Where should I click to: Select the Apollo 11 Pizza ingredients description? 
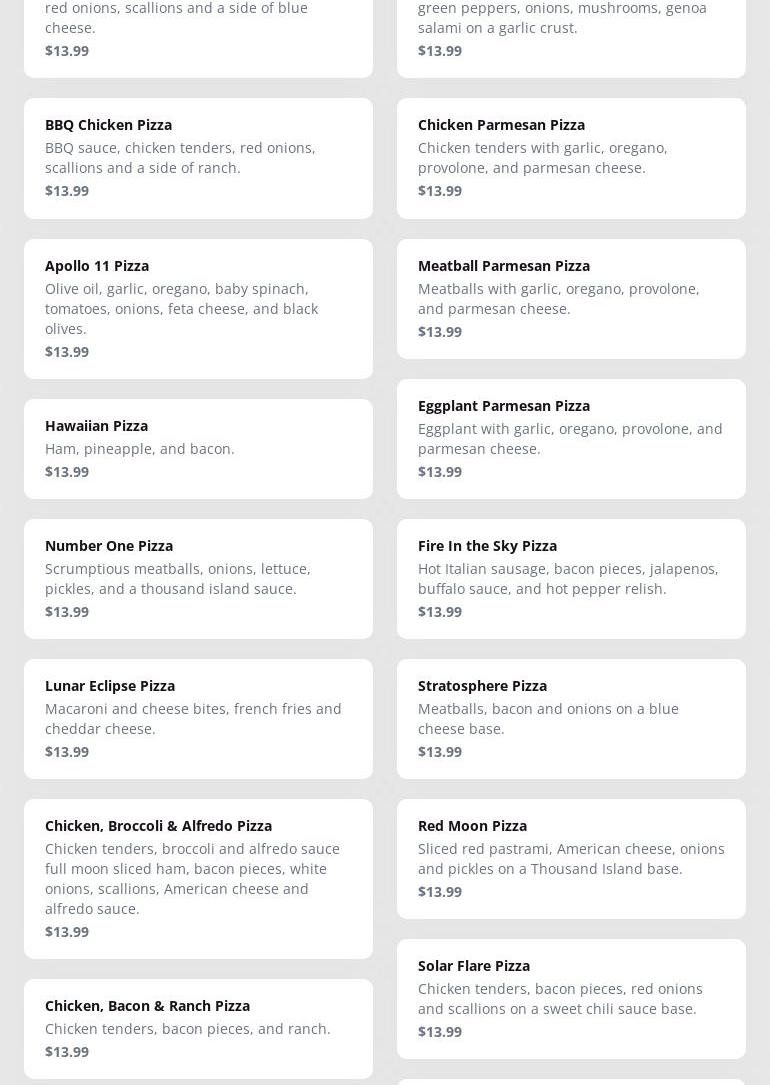pos(181,308)
